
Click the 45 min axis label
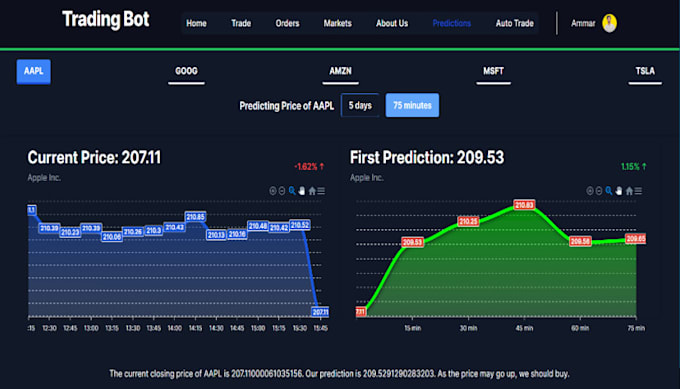pos(524,328)
